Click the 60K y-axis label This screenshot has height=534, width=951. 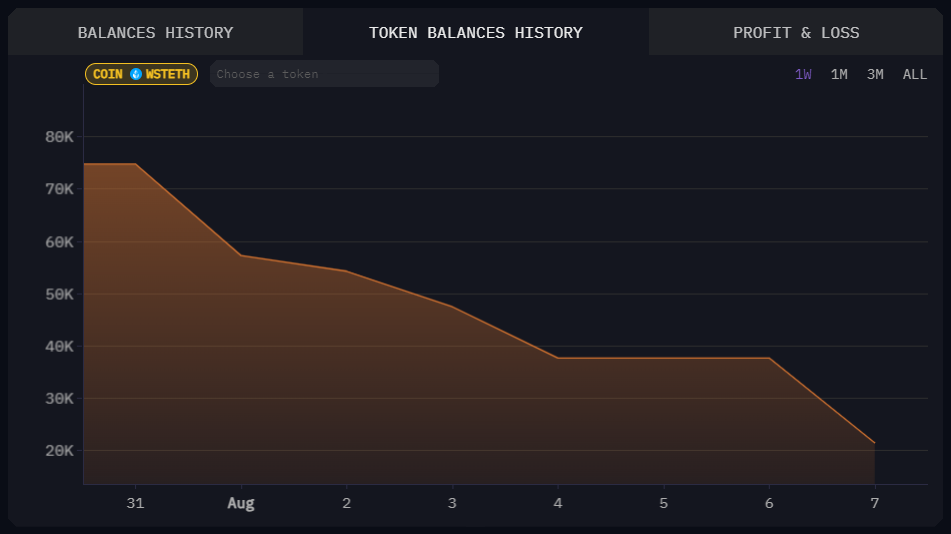(x=59, y=242)
